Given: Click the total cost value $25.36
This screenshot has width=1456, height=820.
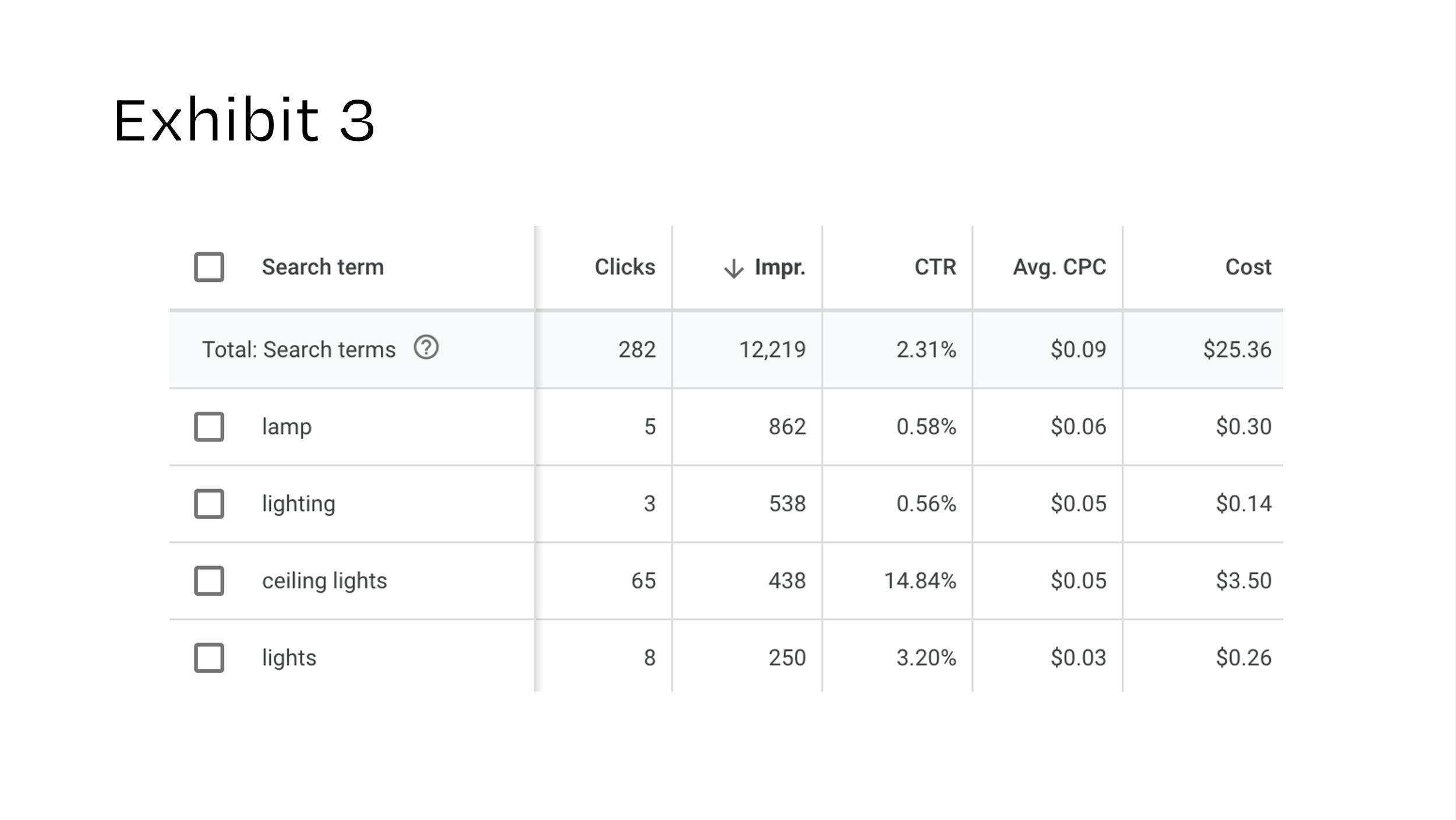Looking at the screenshot, I should pyautogui.click(x=1237, y=349).
